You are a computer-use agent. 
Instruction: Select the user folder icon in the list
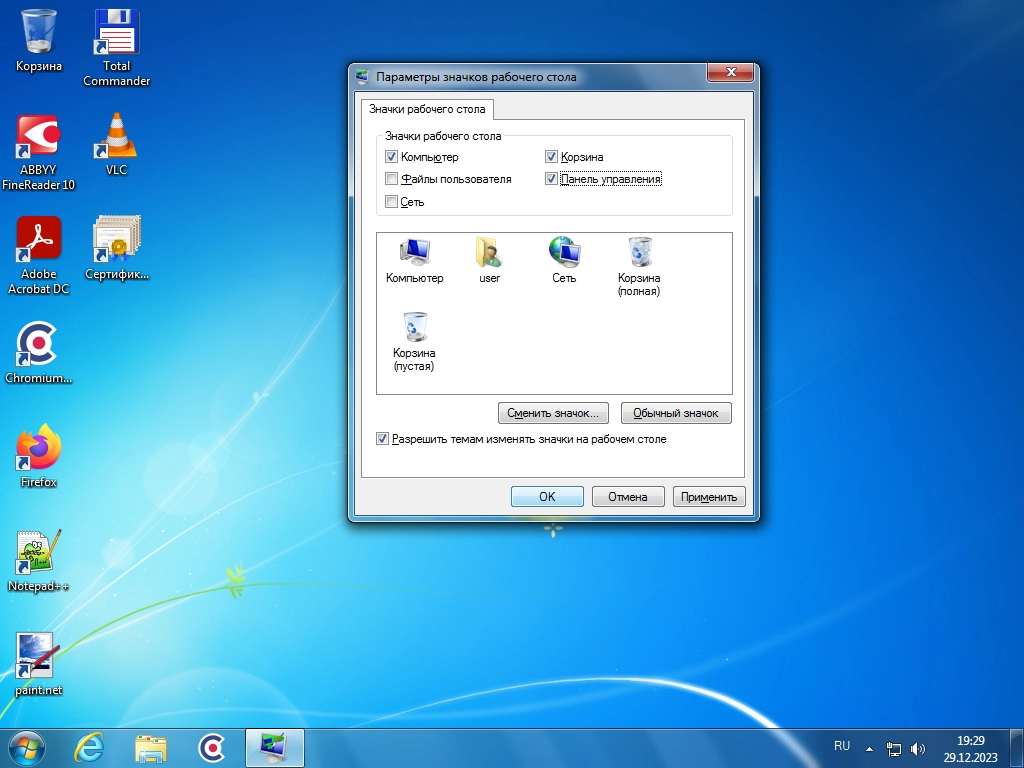click(489, 260)
